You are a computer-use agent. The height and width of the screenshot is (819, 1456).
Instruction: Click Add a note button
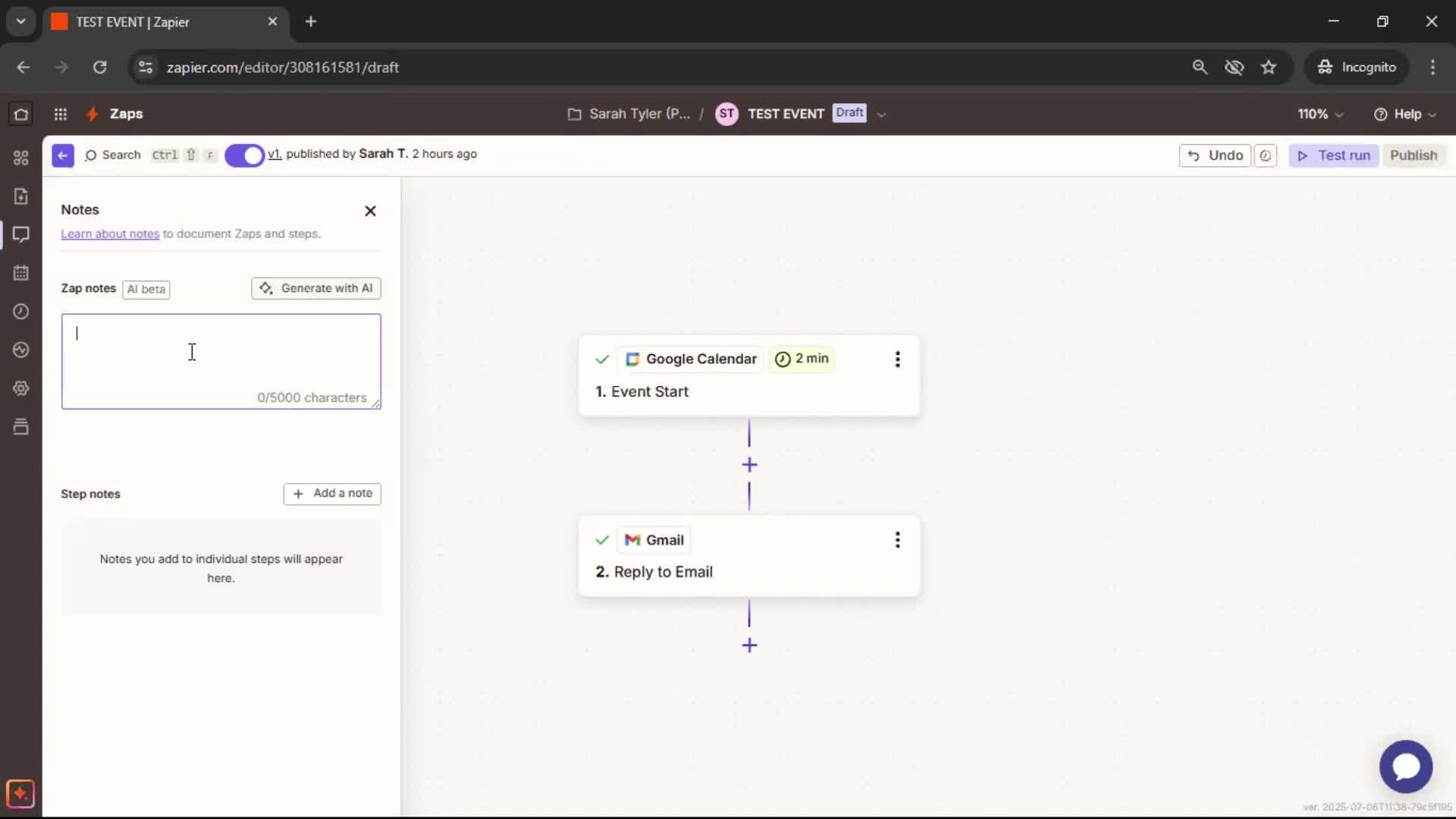(332, 494)
